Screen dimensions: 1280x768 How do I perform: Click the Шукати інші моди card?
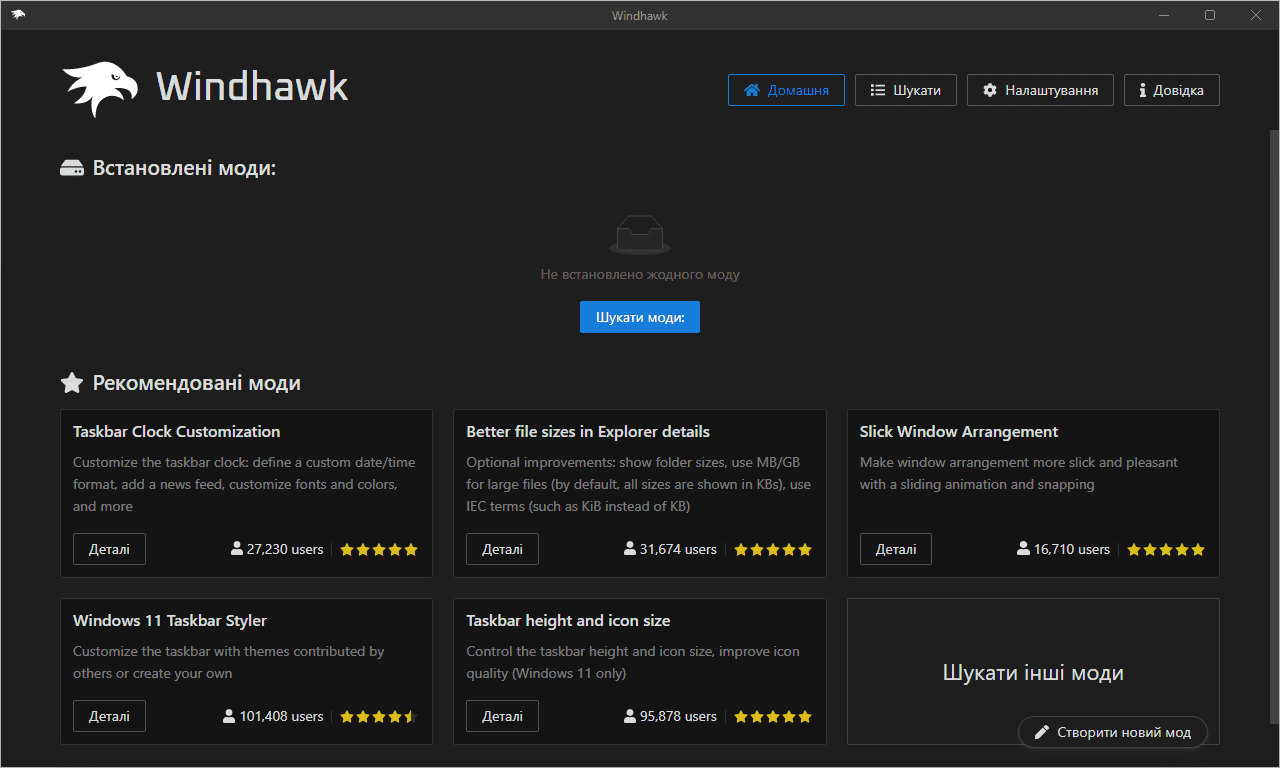point(1033,672)
